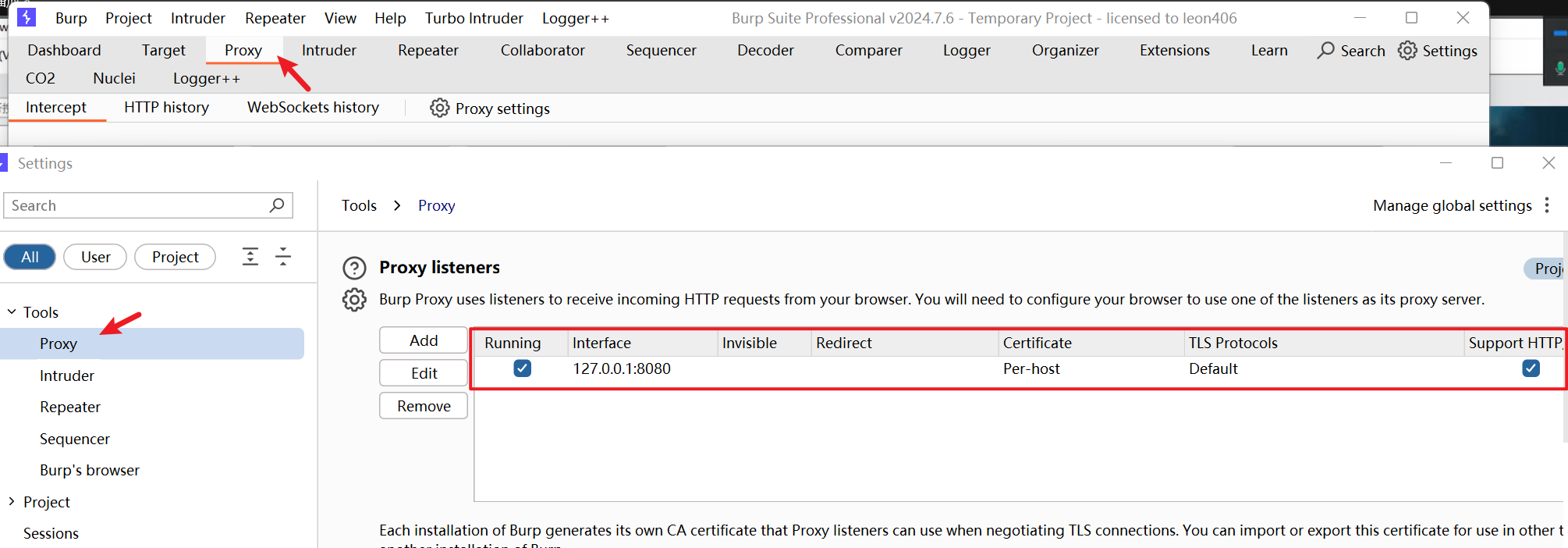Open Manage global settings kebab menu
This screenshot has width=1568, height=548.
pyautogui.click(x=1547, y=205)
